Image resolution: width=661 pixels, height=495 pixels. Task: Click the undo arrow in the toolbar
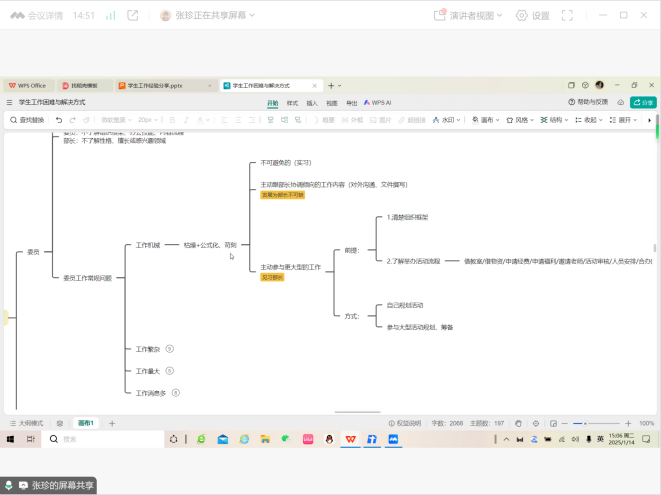59,120
